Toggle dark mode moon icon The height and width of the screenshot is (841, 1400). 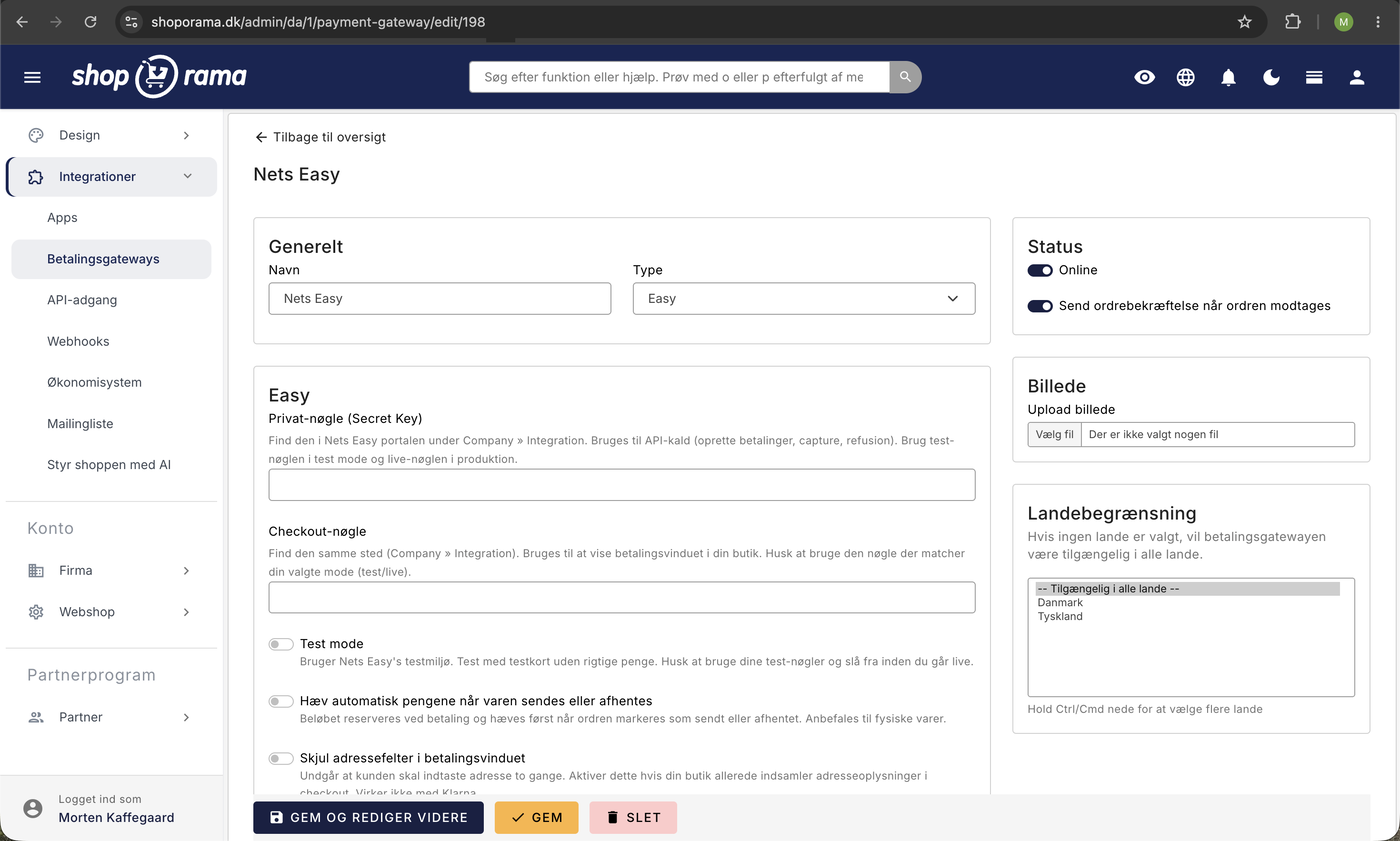[x=1272, y=77]
